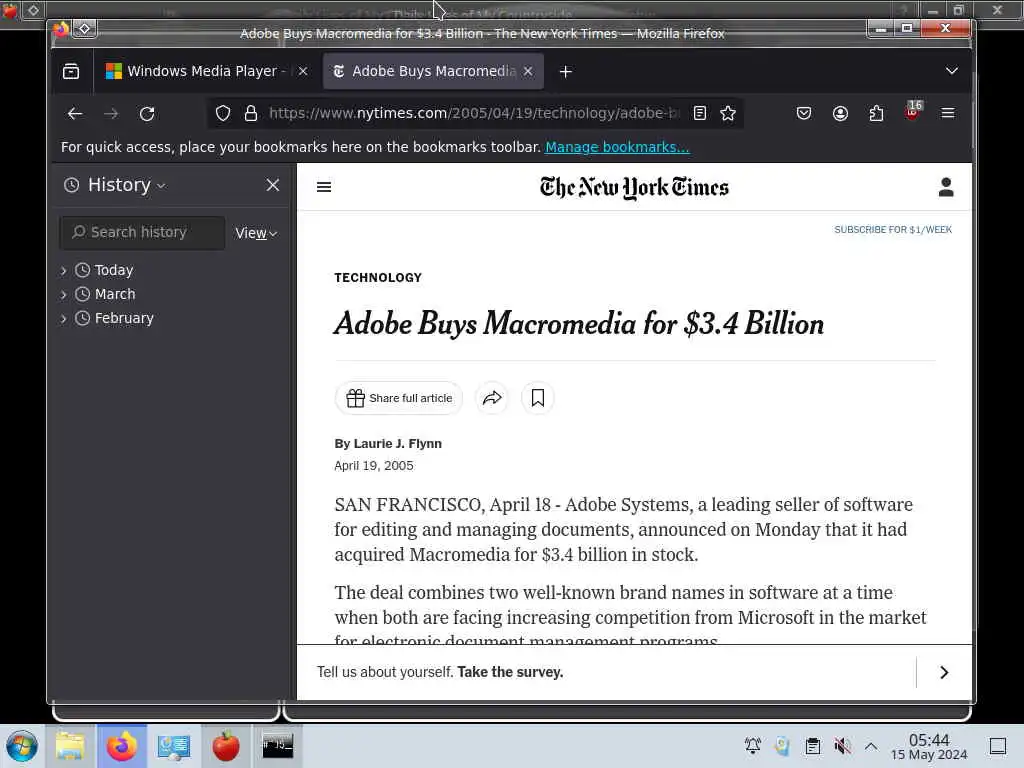Viewport: 1024px width, 768px height.
Task: Open the NYT sections hamburger menu
Action: (x=324, y=187)
